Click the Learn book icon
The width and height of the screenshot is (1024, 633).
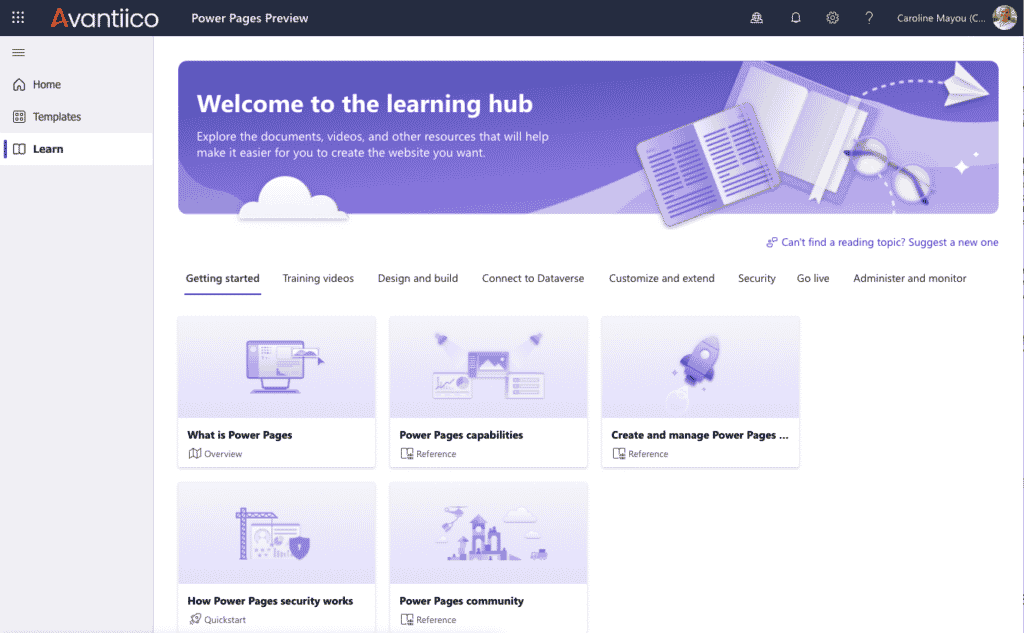coord(19,149)
